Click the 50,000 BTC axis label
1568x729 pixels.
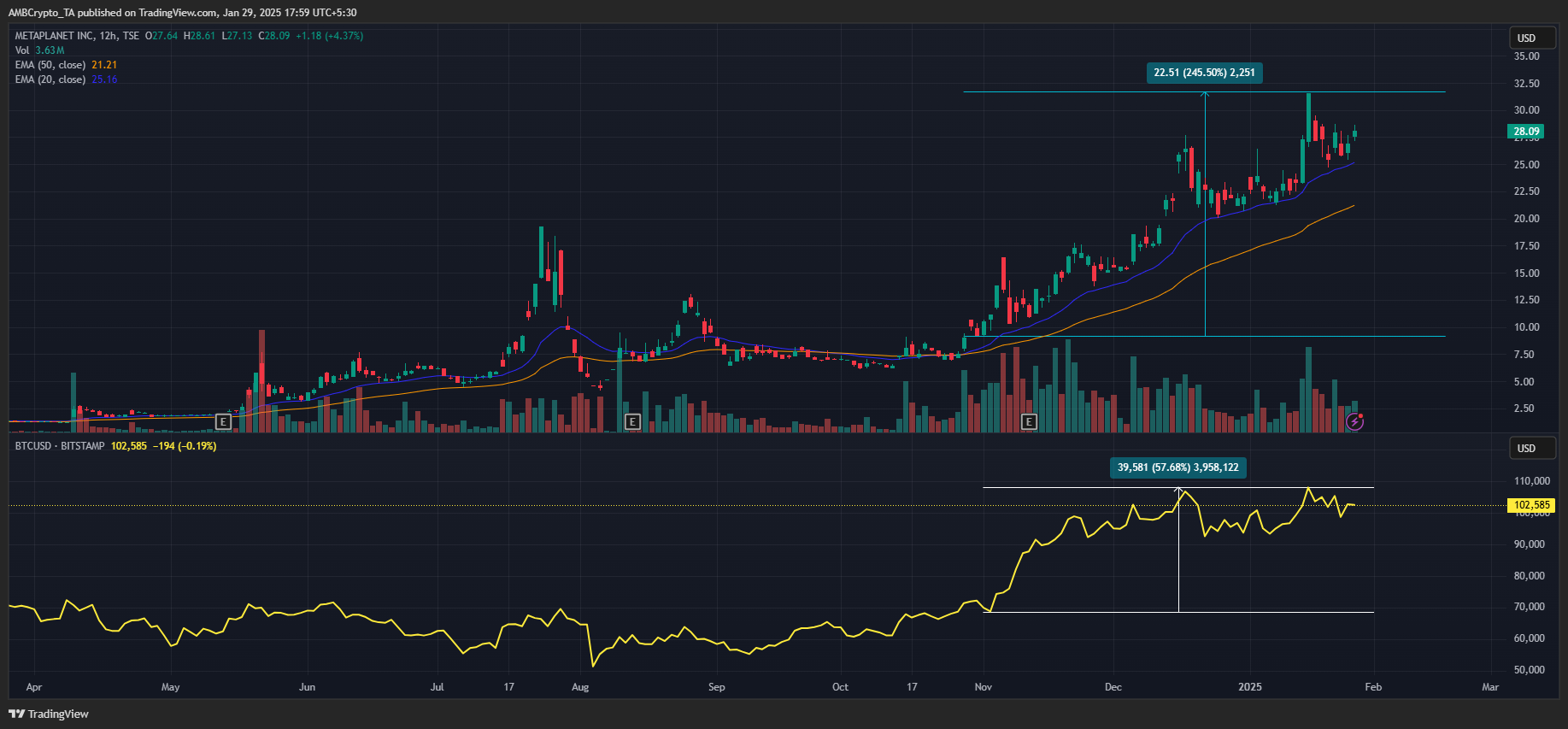point(1530,670)
